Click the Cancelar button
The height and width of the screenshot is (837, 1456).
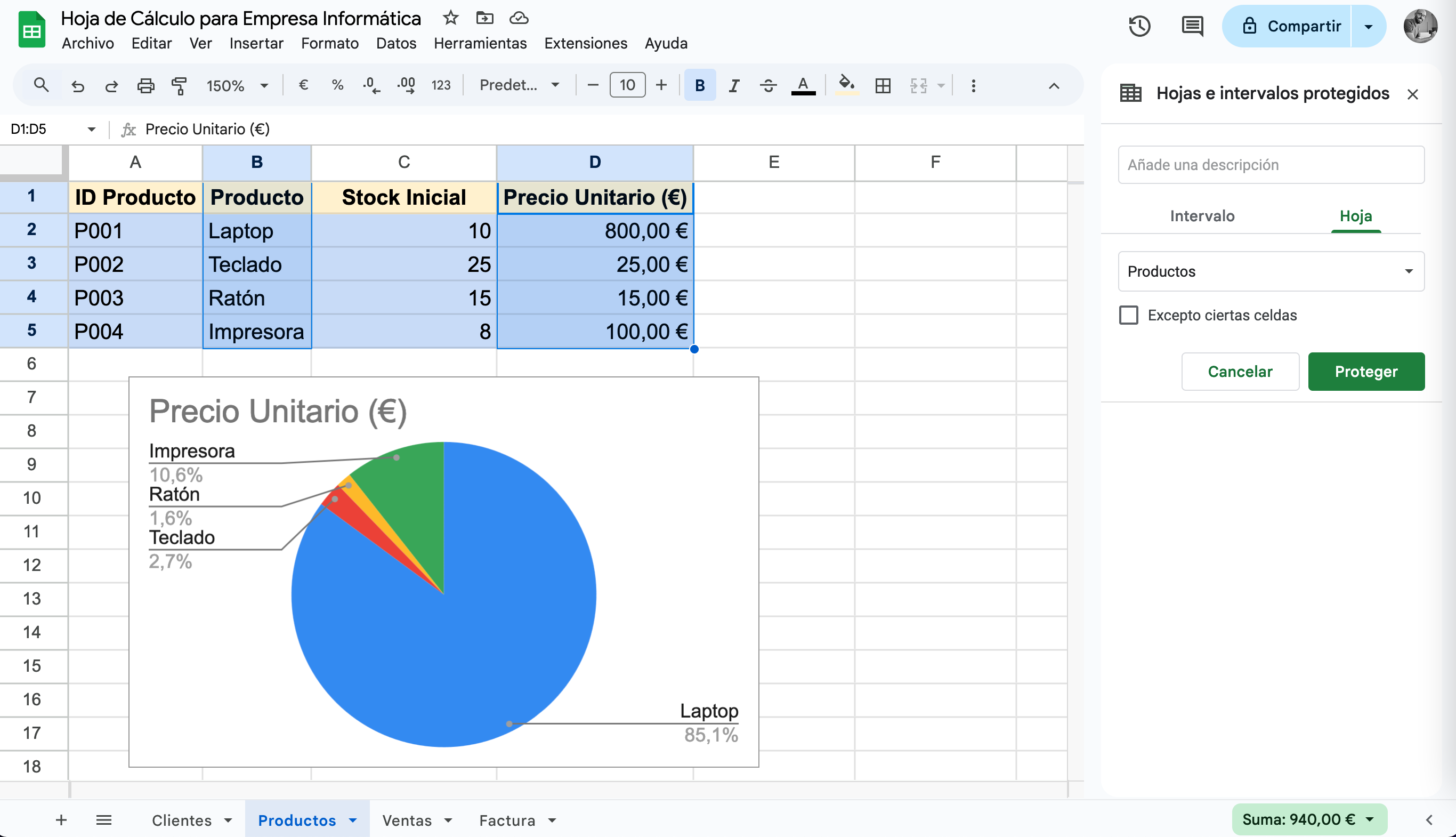(x=1240, y=372)
